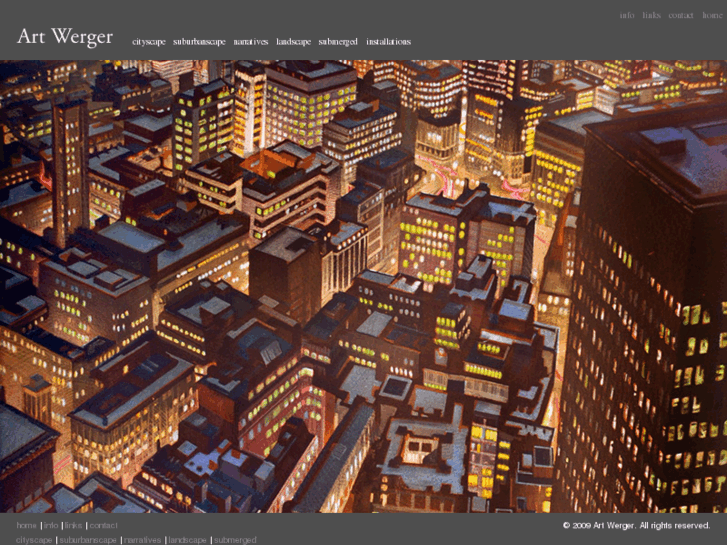This screenshot has height=545, width=727.
Task: Click the footer info link
Action: click(x=51, y=526)
